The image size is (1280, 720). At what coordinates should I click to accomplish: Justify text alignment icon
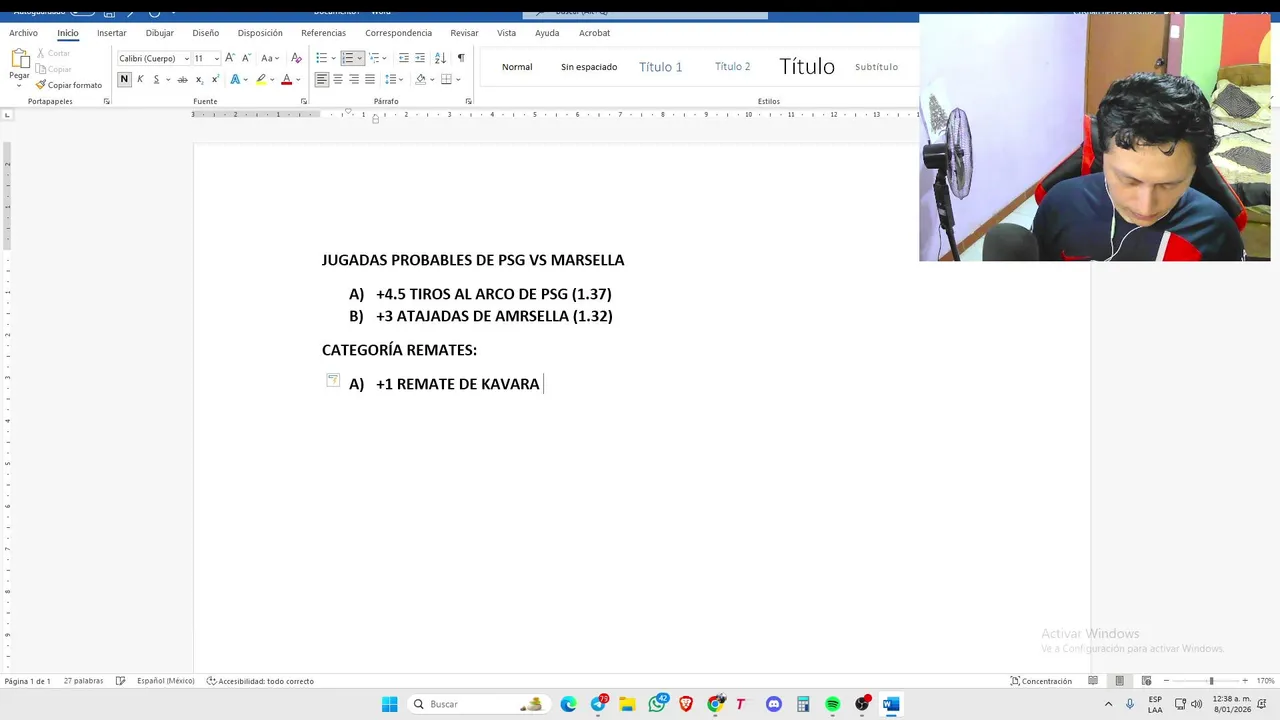[370, 79]
